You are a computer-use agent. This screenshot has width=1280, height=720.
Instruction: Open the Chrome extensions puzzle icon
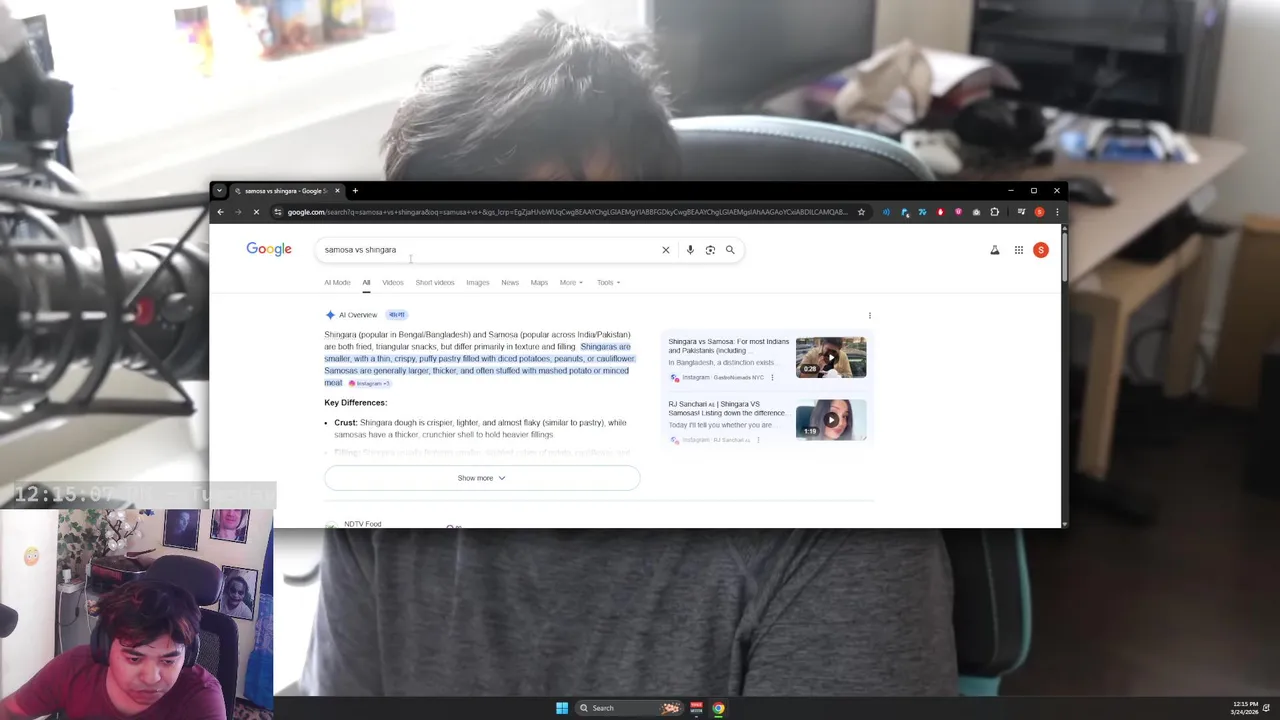tap(994, 212)
